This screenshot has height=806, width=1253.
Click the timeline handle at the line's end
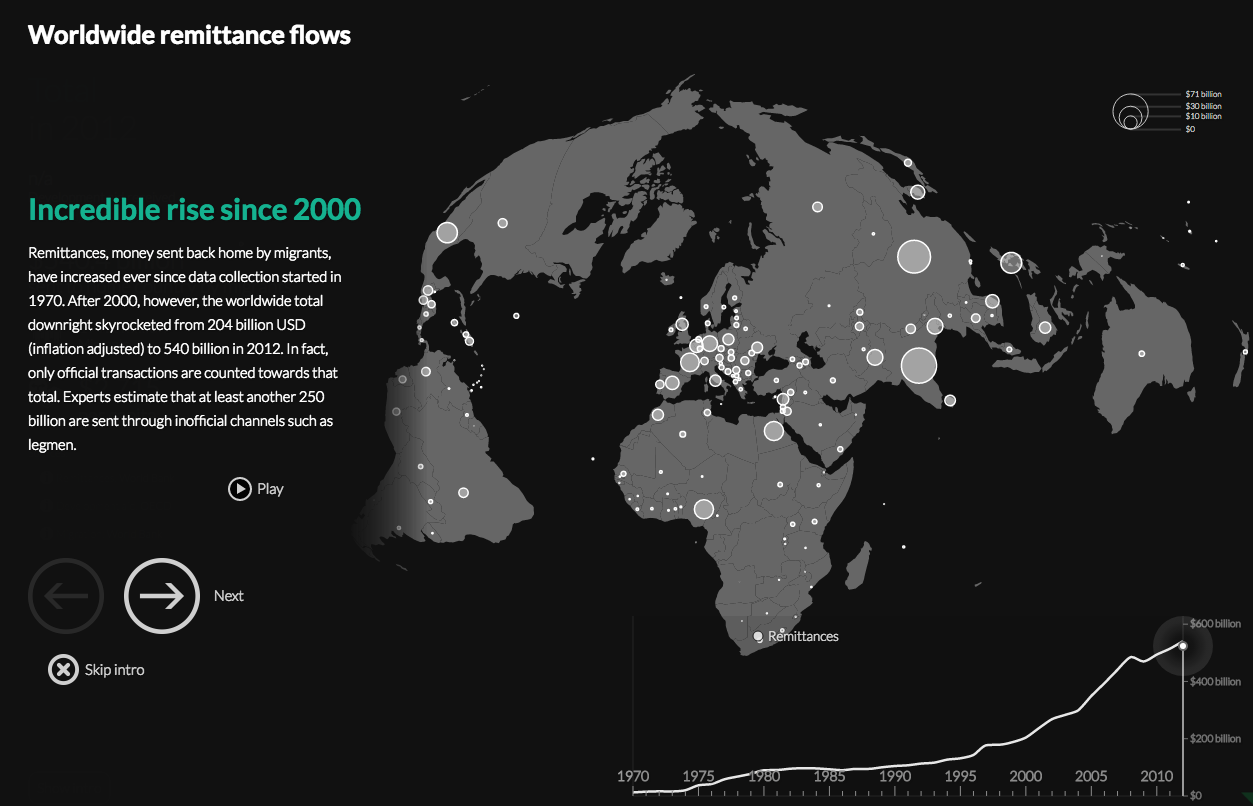click(x=1183, y=646)
